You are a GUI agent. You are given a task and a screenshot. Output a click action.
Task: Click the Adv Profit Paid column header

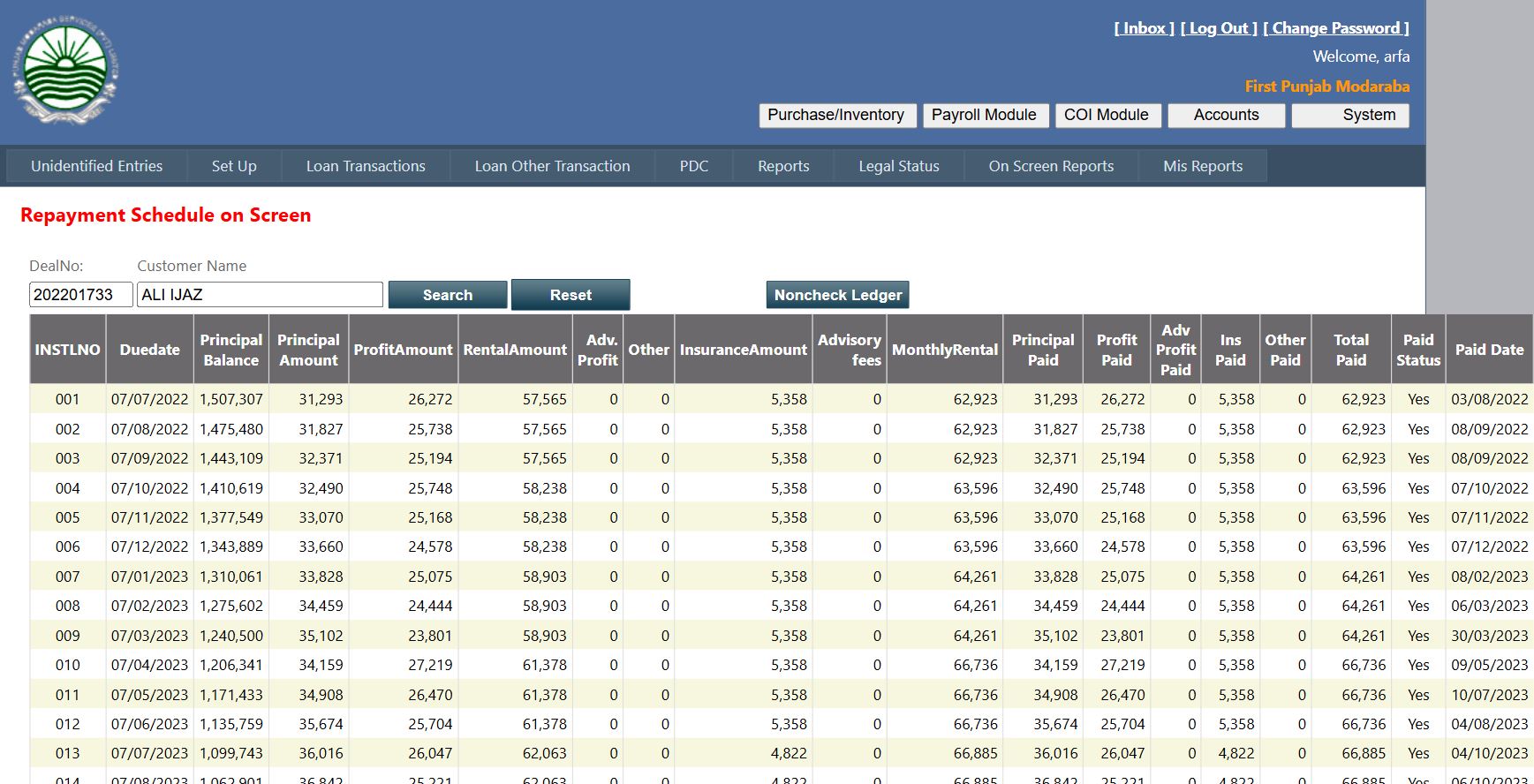point(1175,350)
